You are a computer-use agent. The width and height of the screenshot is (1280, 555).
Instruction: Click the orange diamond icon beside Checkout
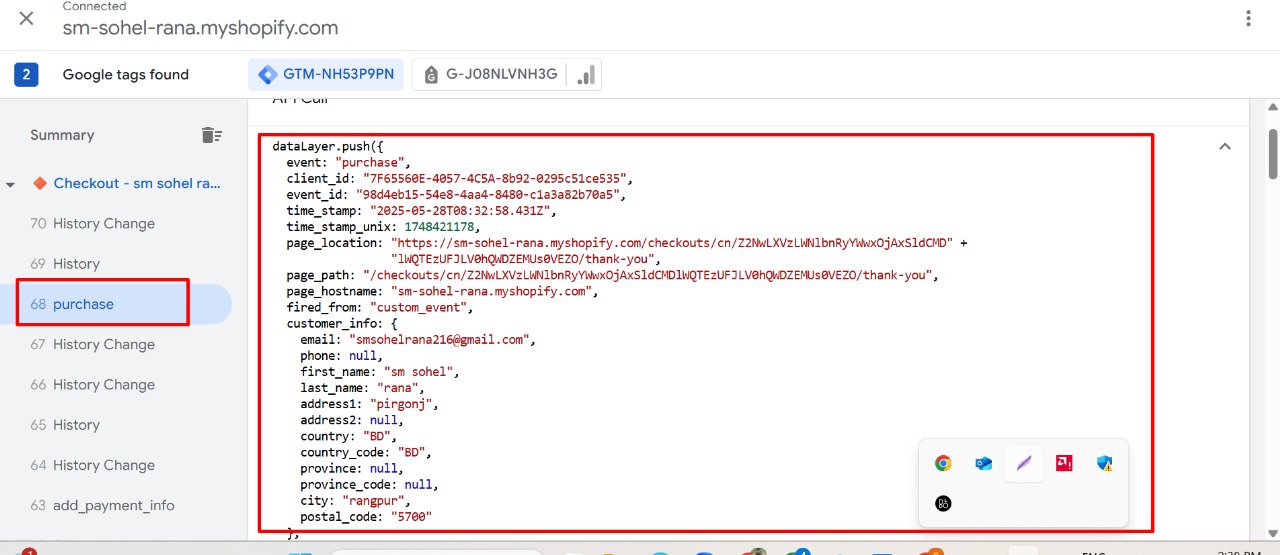[x=40, y=183]
